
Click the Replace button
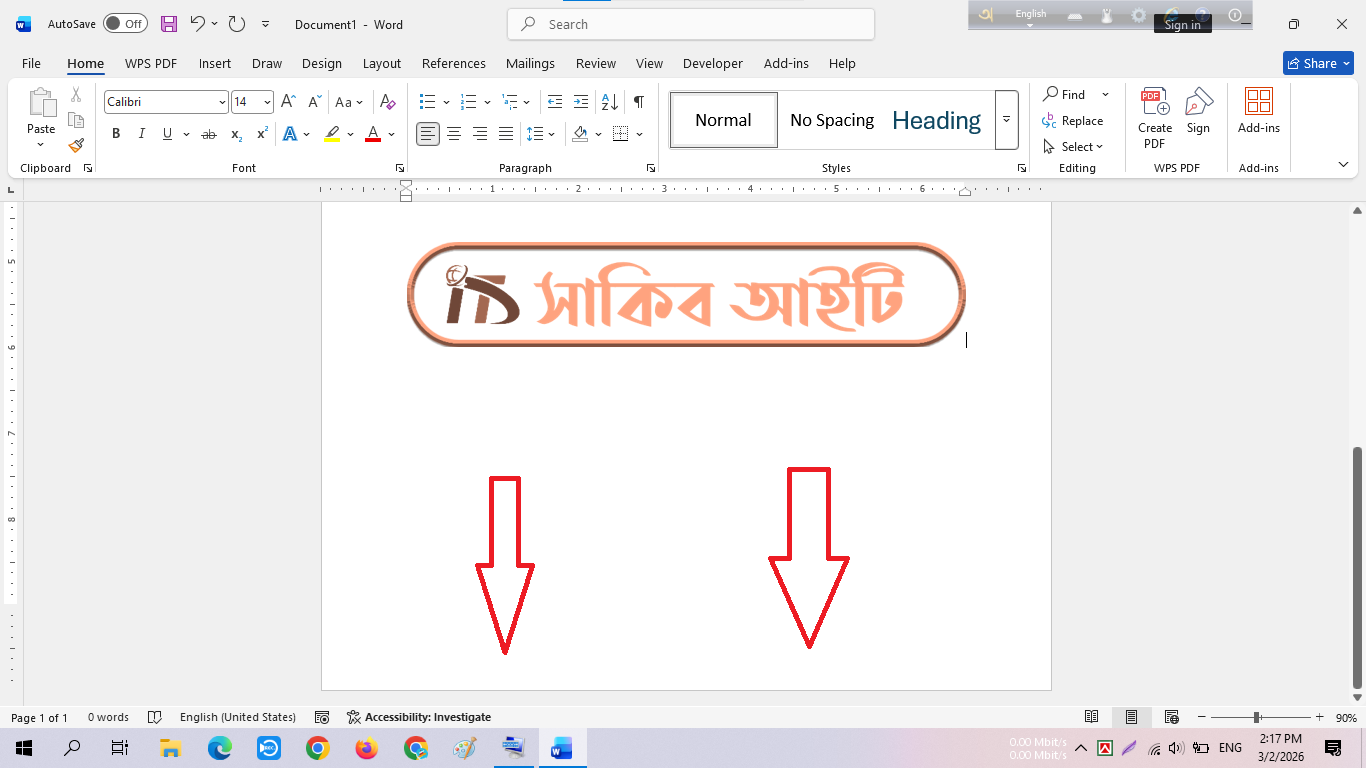[1073, 121]
